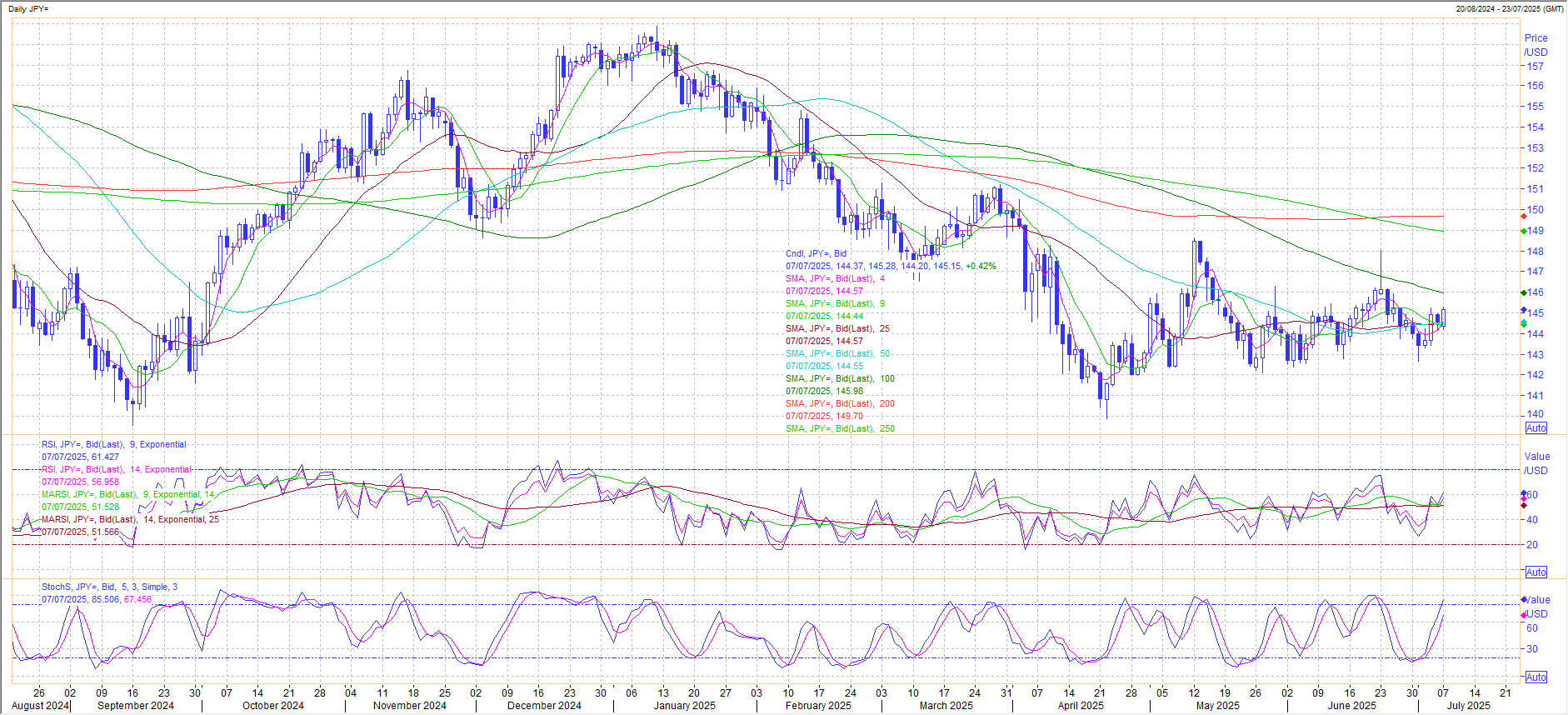The image size is (1568, 715).
Task: Click the 'November 2024' month label
Action: tap(409, 706)
